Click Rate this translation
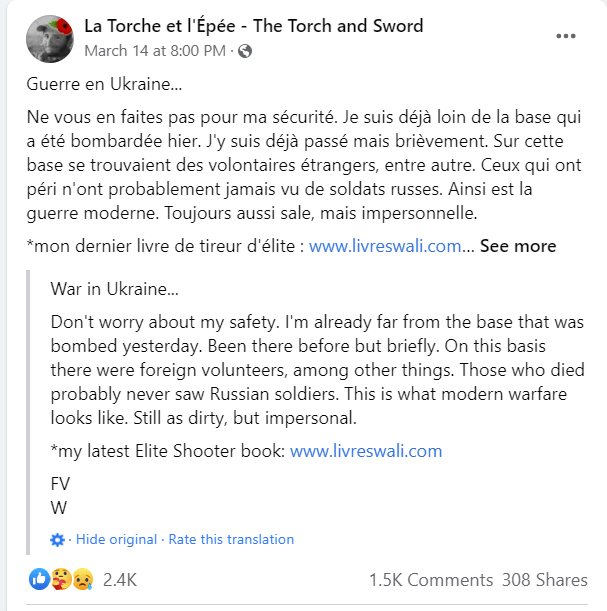 click(x=231, y=539)
